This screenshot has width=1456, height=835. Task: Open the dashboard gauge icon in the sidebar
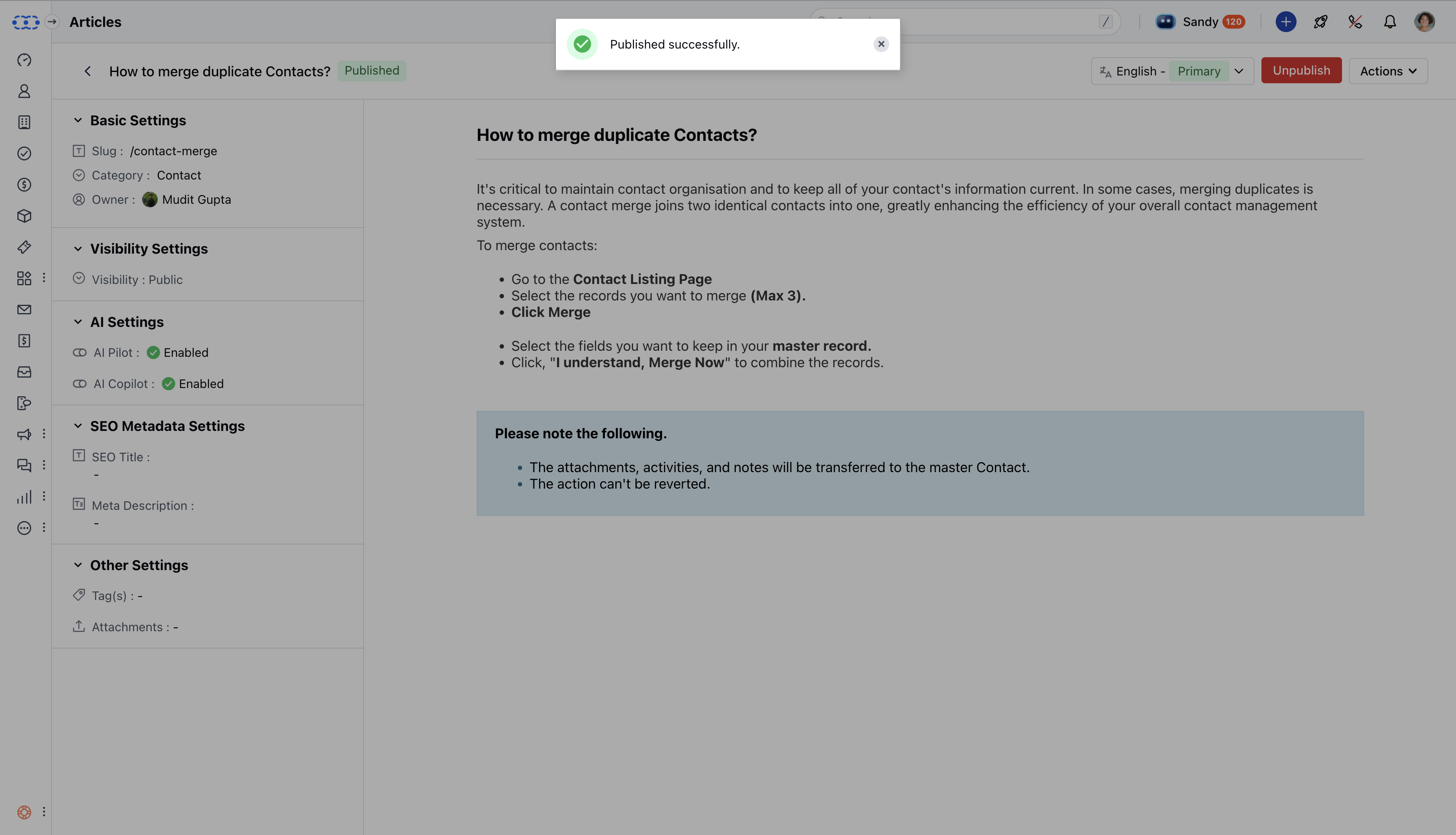click(x=24, y=60)
